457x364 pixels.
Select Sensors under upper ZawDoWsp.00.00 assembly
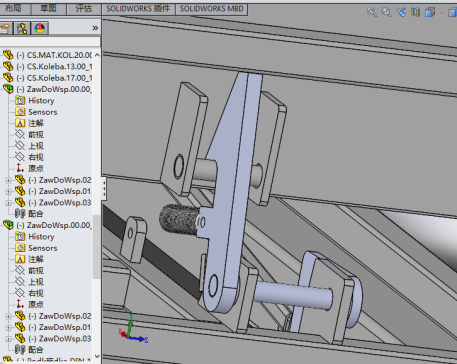coord(36,112)
